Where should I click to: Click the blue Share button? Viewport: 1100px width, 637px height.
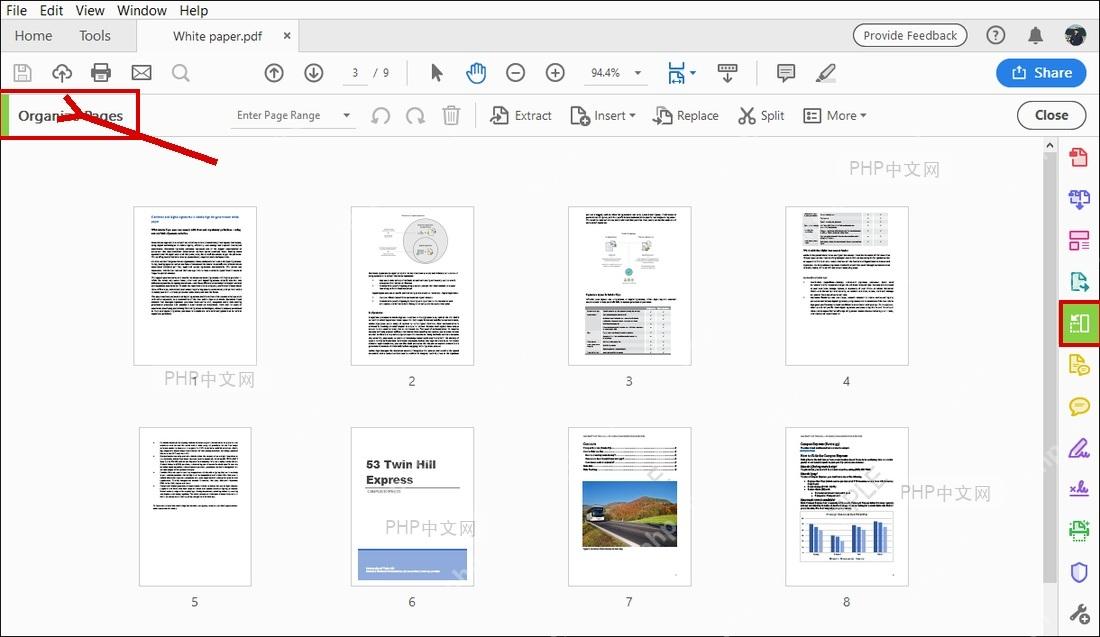1041,73
